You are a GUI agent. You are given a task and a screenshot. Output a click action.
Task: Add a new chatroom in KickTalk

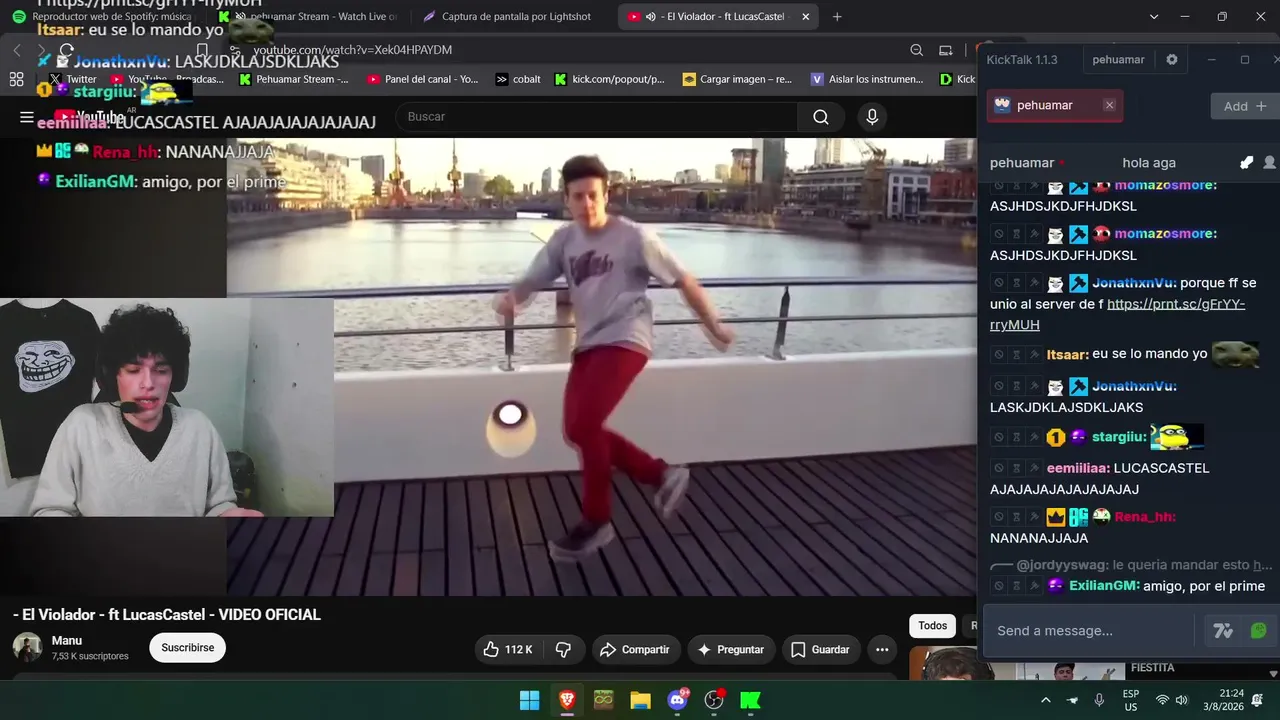coord(1245,106)
